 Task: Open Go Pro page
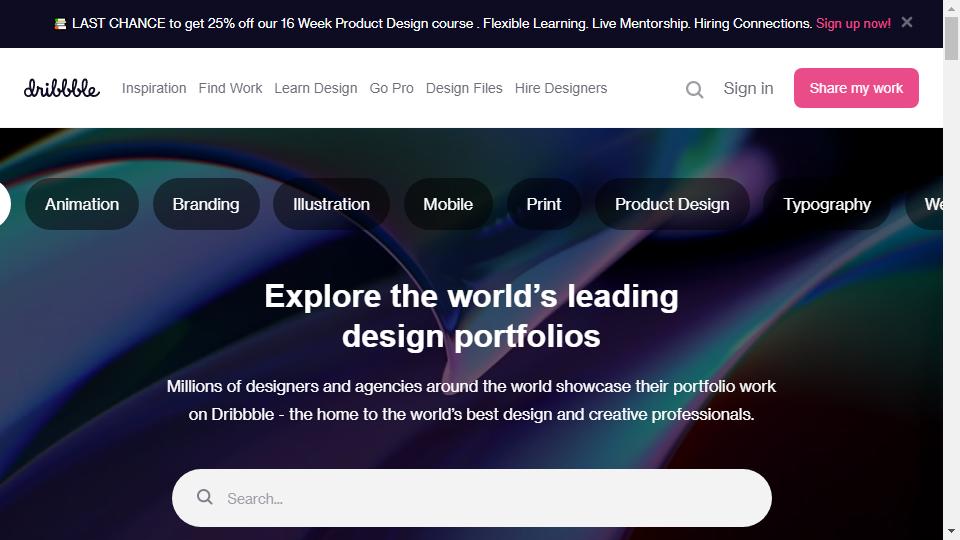pos(391,88)
